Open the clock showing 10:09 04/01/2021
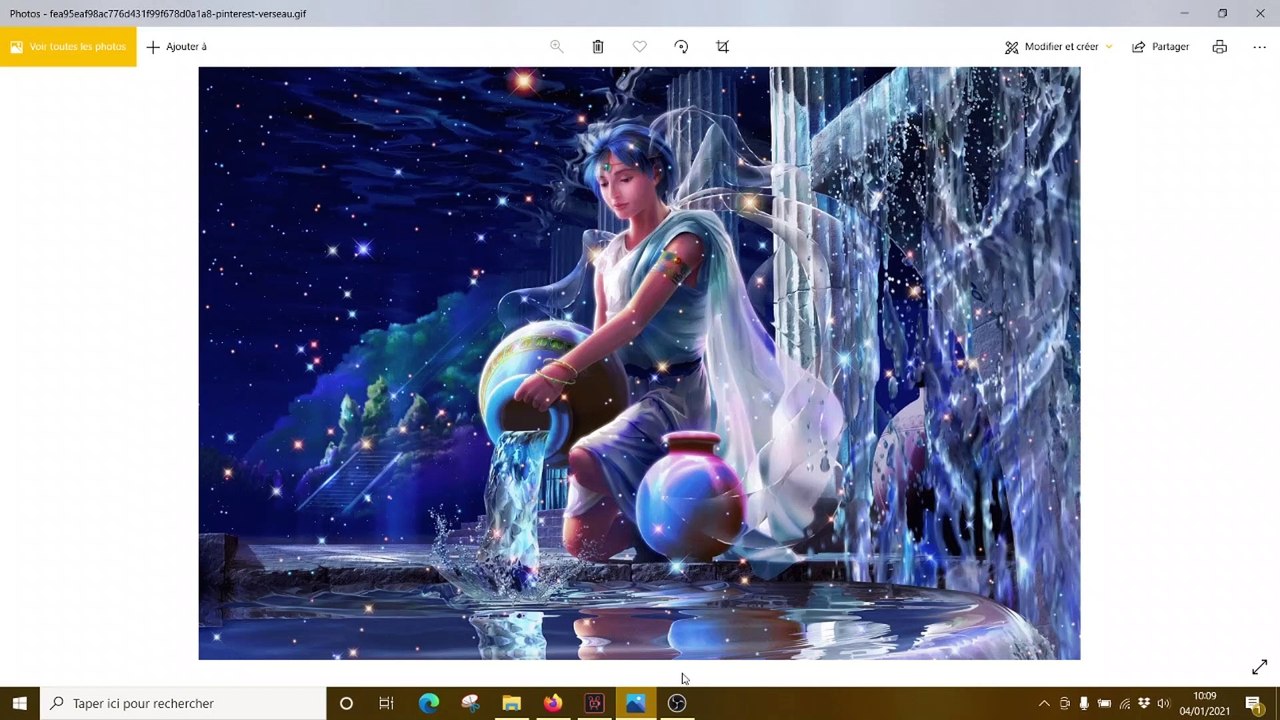Viewport: 1280px width, 720px height. 1204,703
